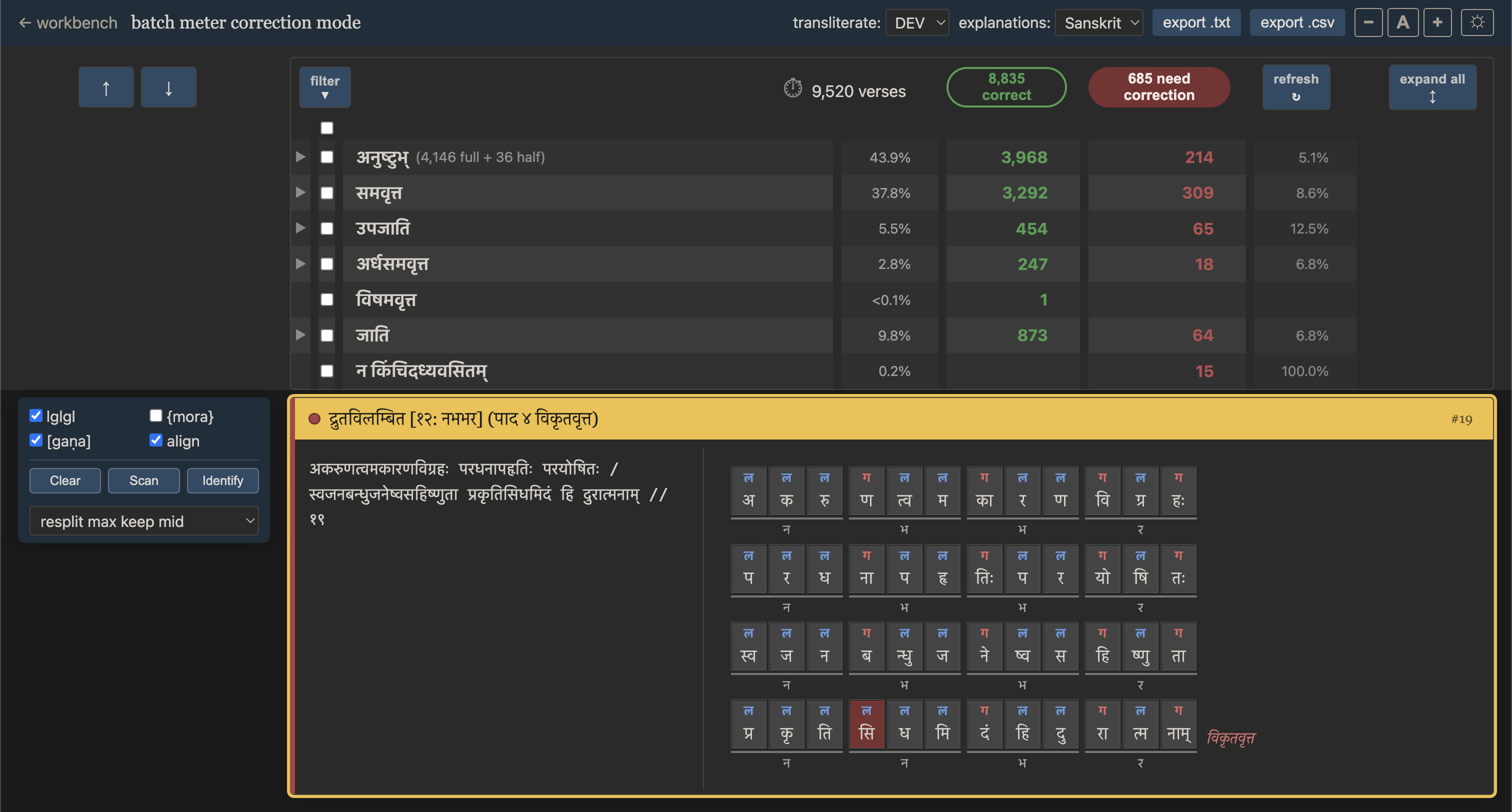Enable the {mora} checkbox
1512x812 pixels.
click(x=155, y=415)
